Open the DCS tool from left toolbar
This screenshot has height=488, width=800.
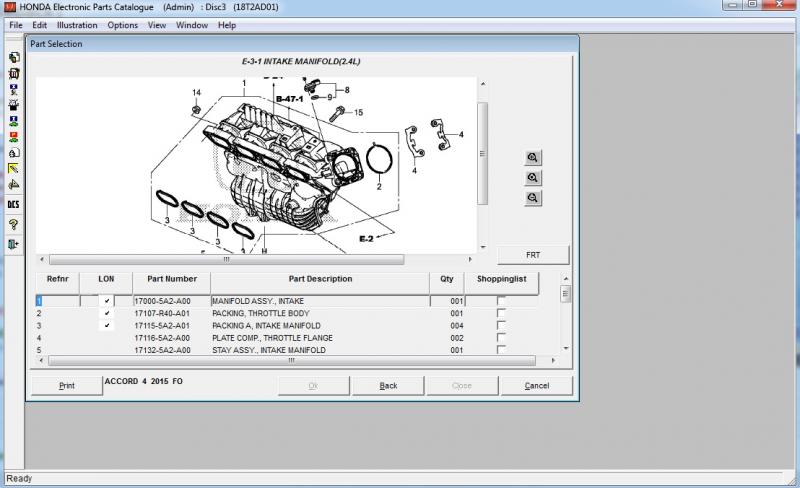point(14,204)
